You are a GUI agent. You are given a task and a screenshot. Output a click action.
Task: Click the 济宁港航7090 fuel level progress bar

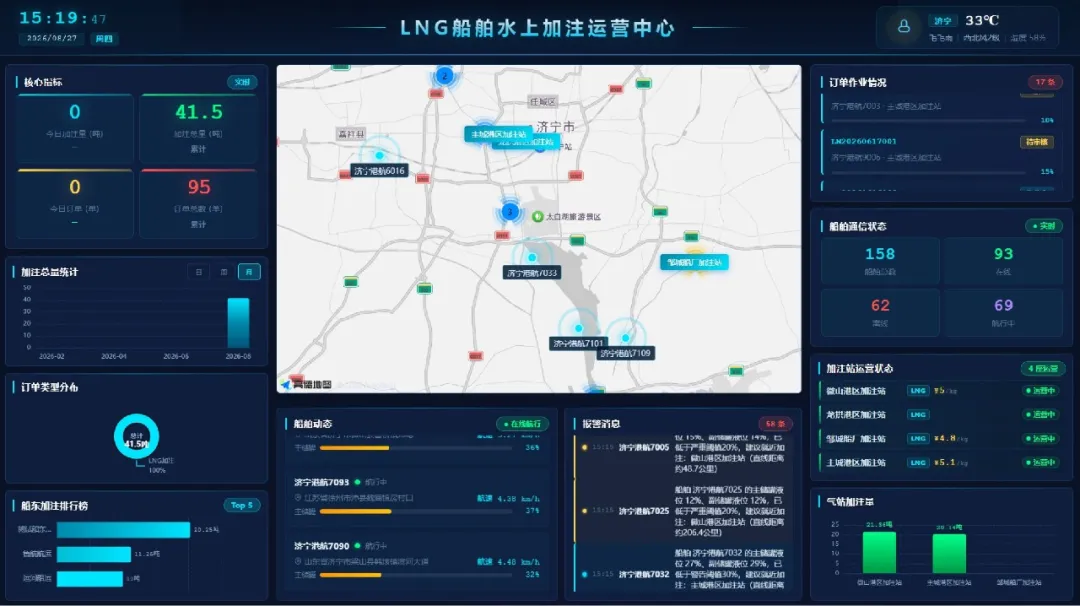coord(416,574)
